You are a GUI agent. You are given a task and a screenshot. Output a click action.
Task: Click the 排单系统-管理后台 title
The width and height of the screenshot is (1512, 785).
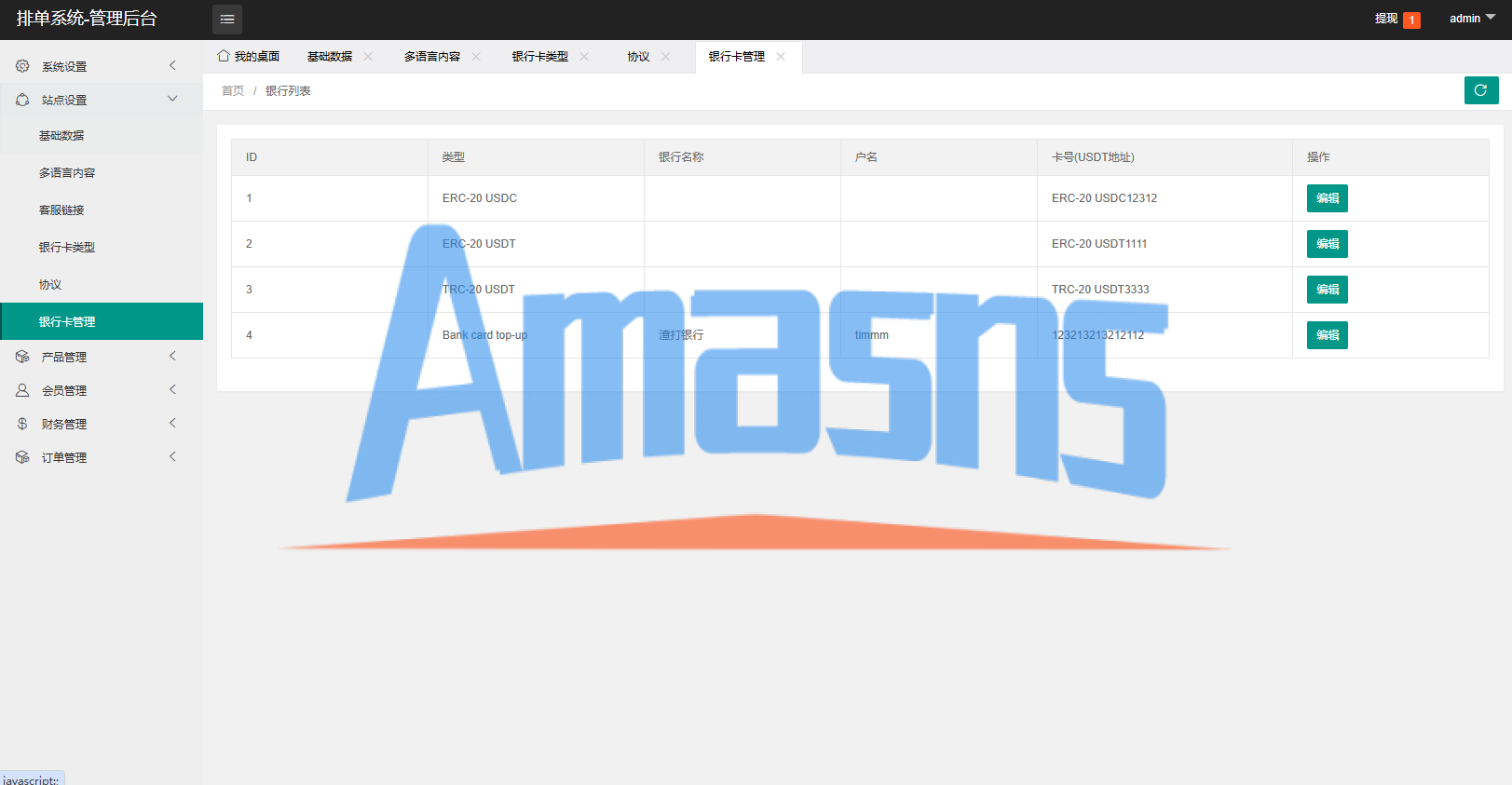(87, 19)
